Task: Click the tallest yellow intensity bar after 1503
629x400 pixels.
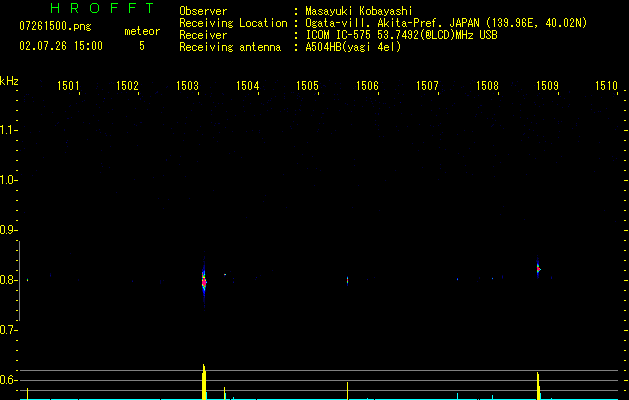Action: (204, 382)
